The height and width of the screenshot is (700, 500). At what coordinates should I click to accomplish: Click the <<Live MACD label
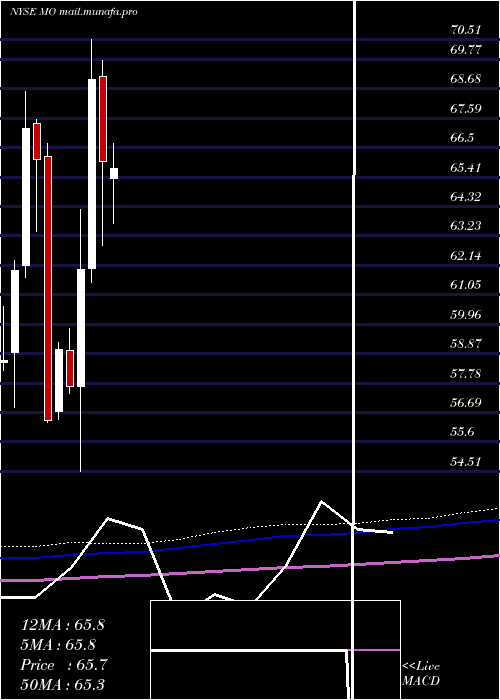click(x=421, y=673)
